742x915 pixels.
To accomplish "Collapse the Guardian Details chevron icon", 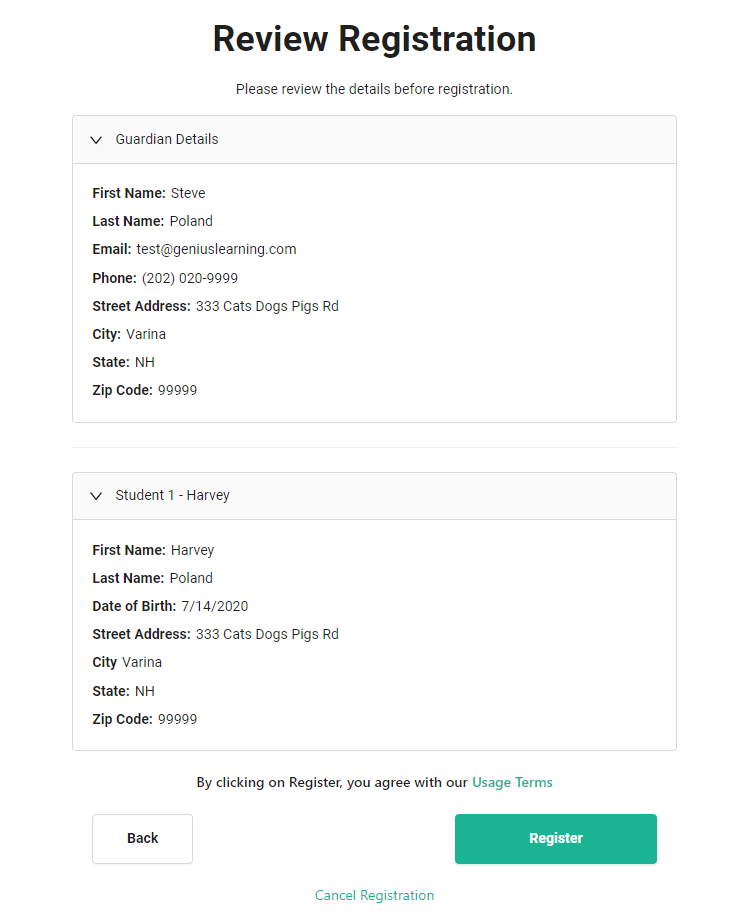I will 96,140.
